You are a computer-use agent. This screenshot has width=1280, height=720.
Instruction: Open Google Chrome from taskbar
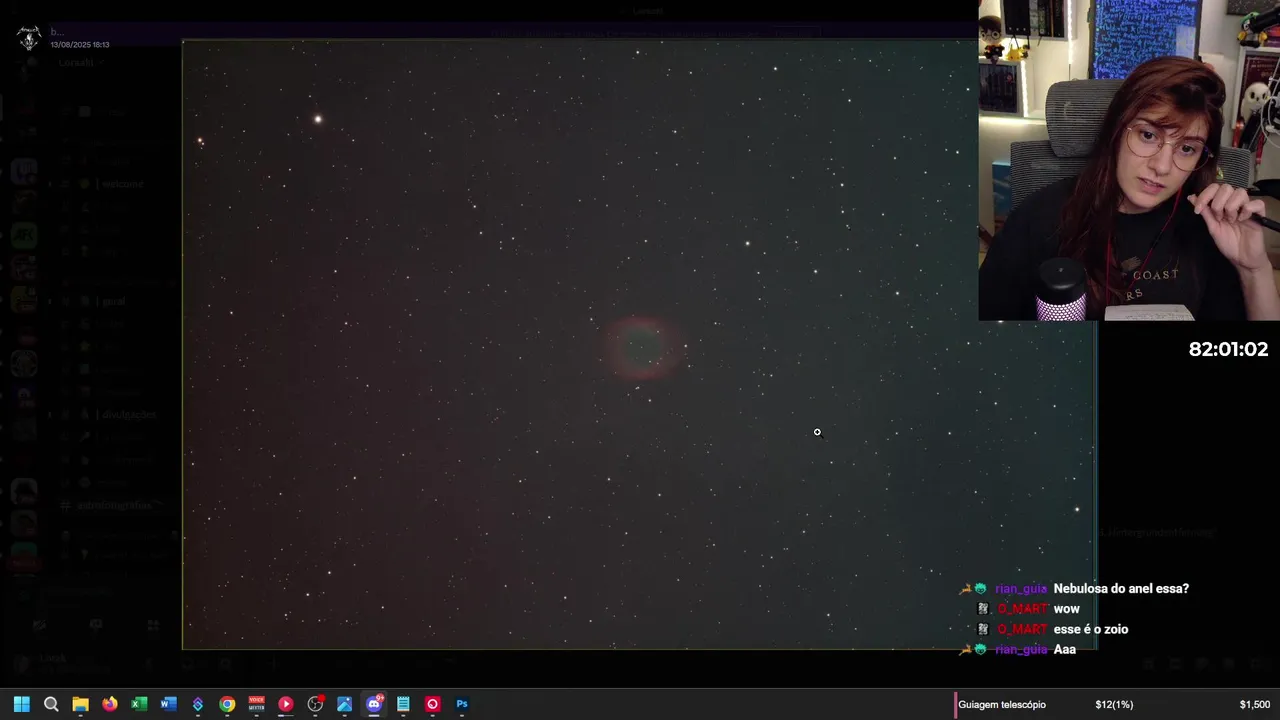click(227, 704)
